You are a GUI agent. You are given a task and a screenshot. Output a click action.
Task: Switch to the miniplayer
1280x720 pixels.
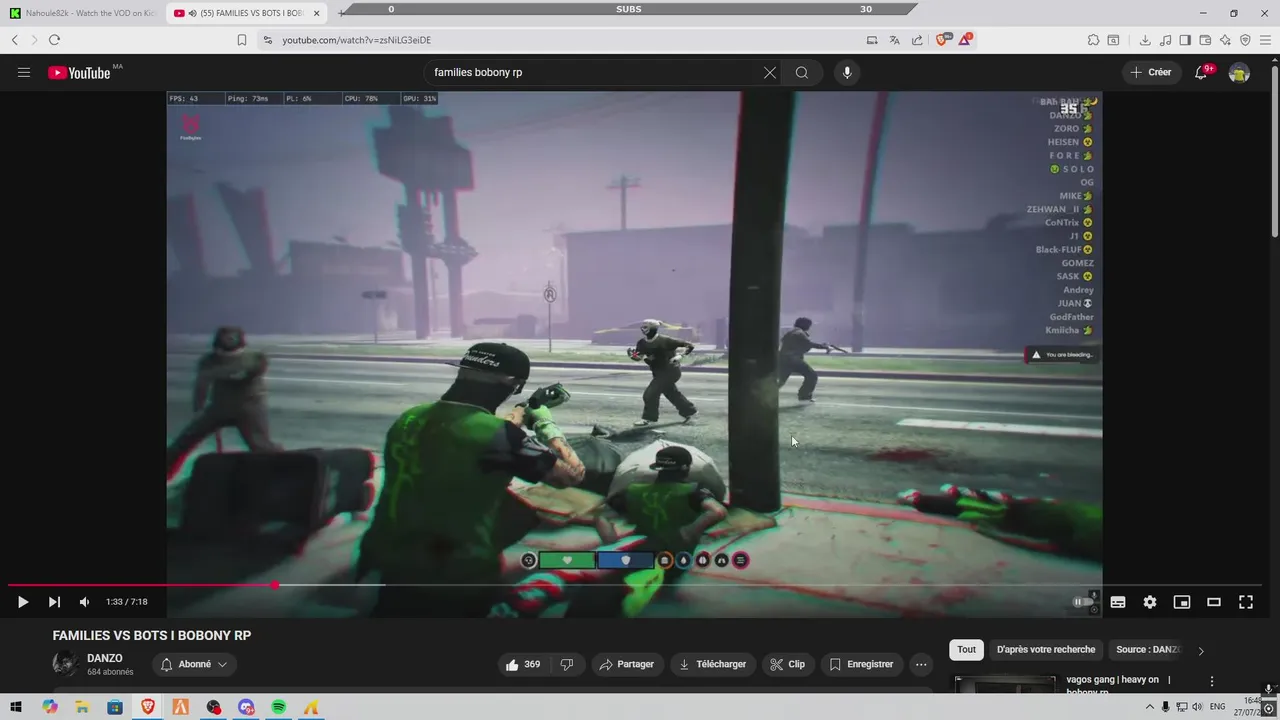[1182, 602]
